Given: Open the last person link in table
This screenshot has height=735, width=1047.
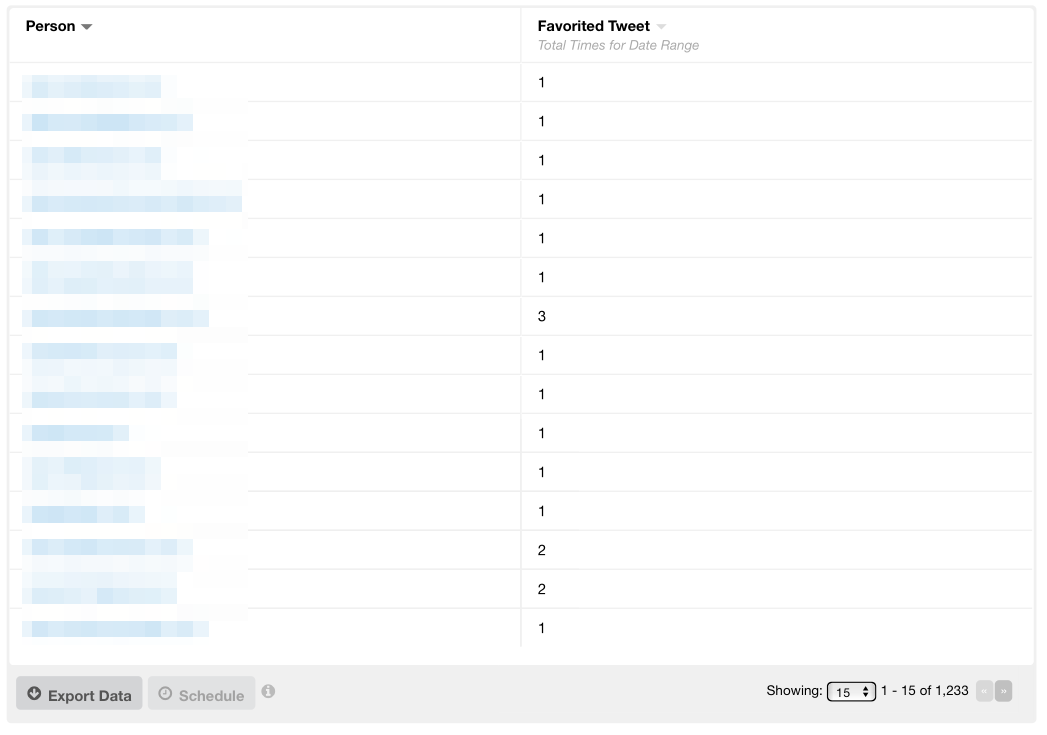Looking at the screenshot, I should [116, 629].
